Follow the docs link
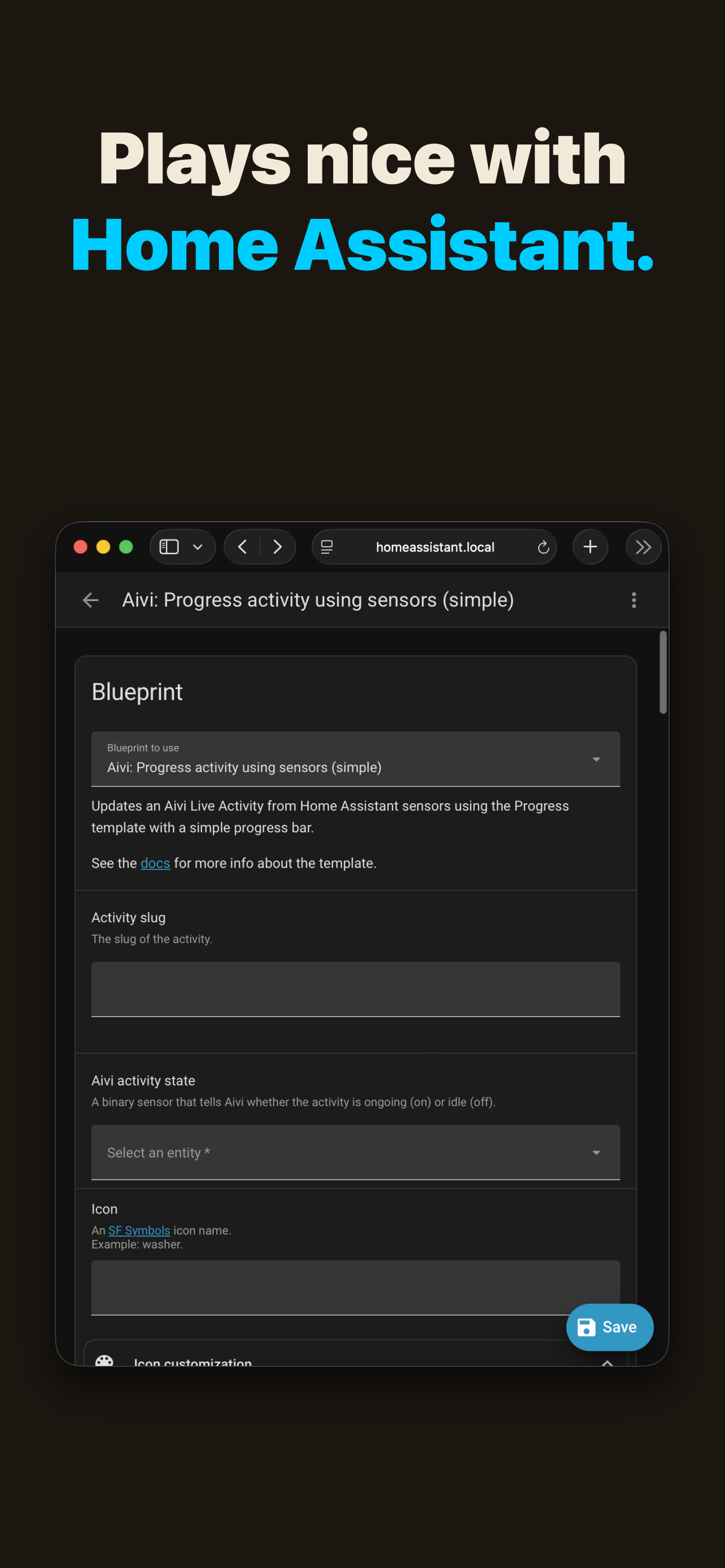Viewport: 725px width, 1568px height. [x=155, y=863]
